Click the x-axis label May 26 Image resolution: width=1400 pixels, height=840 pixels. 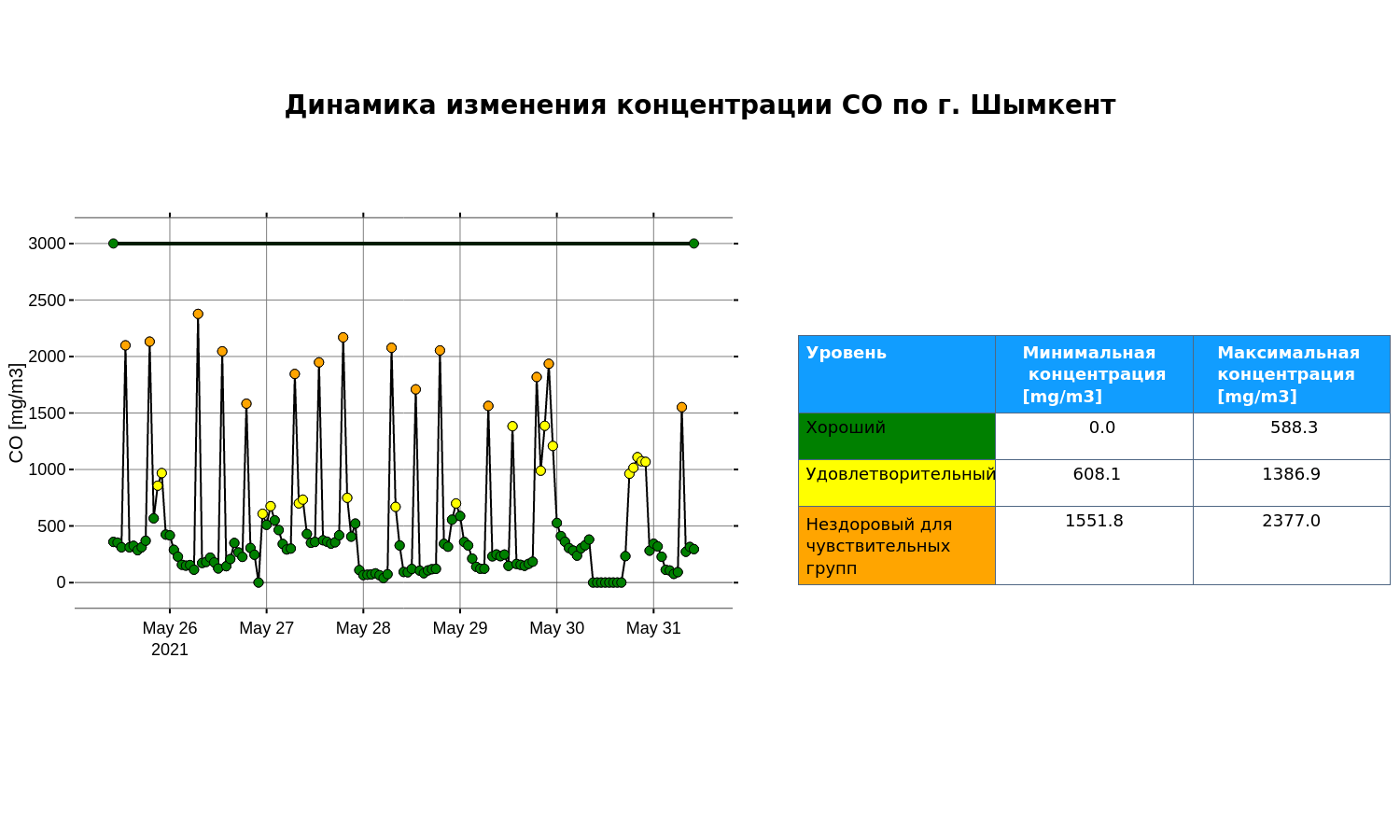[x=170, y=628]
